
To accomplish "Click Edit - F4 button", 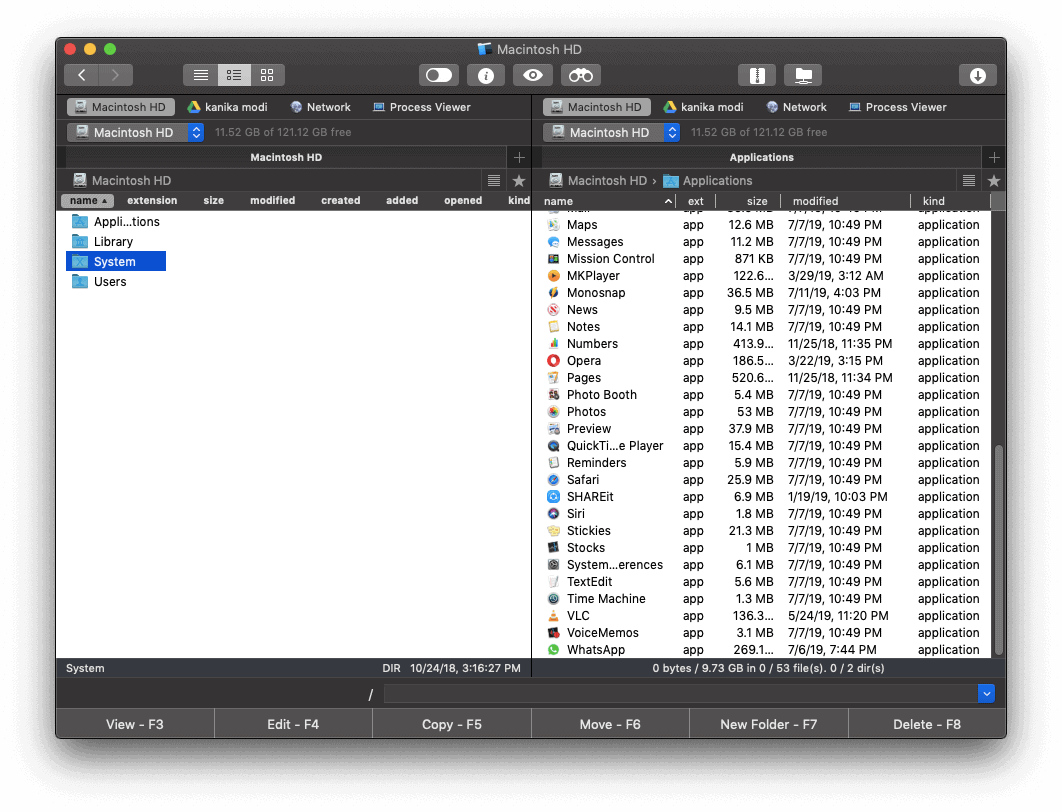I will [x=293, y=724].
